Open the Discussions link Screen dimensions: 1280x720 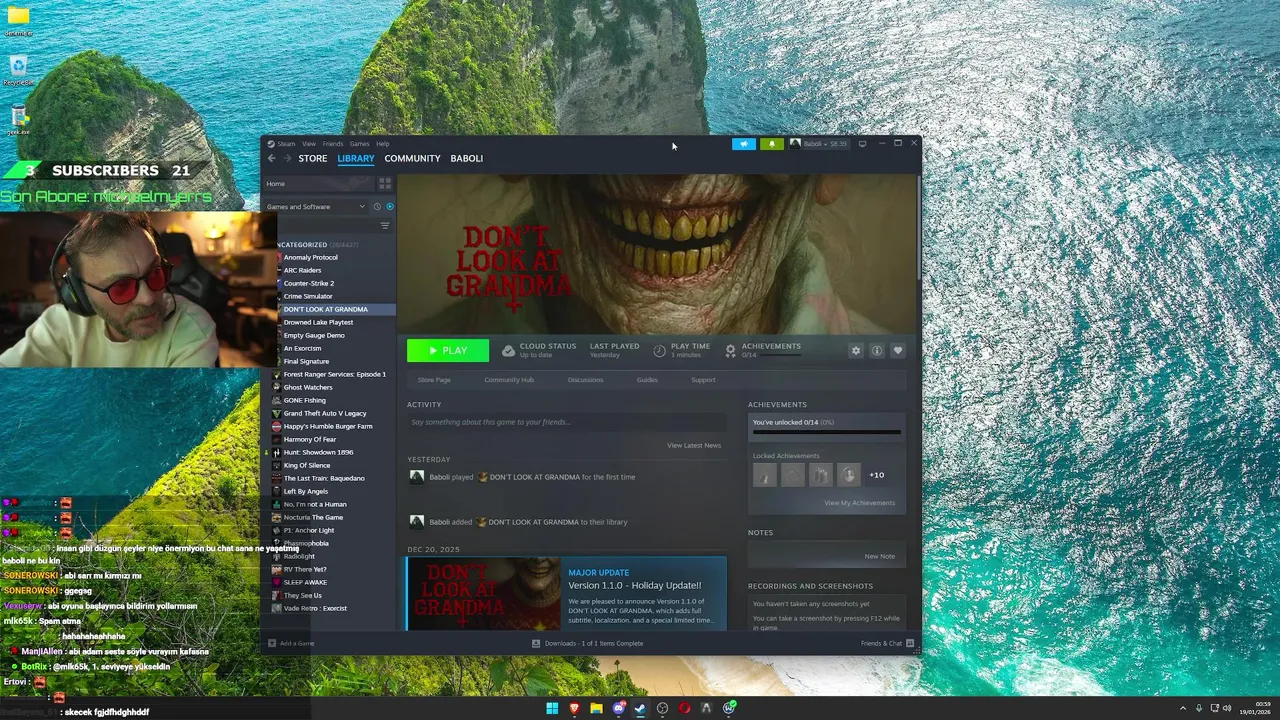point(586,380)
